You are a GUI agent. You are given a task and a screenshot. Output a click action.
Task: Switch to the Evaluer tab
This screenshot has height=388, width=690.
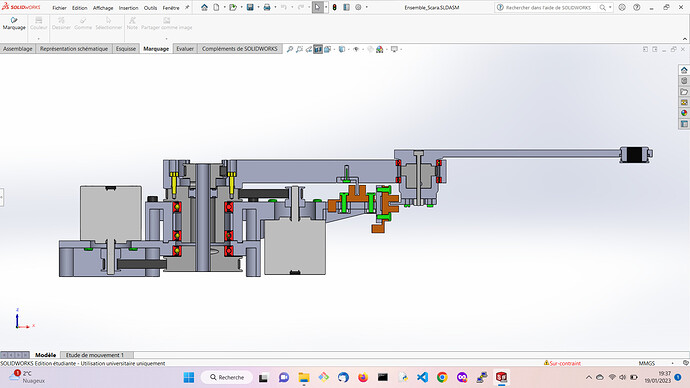[x=185, y=49]
